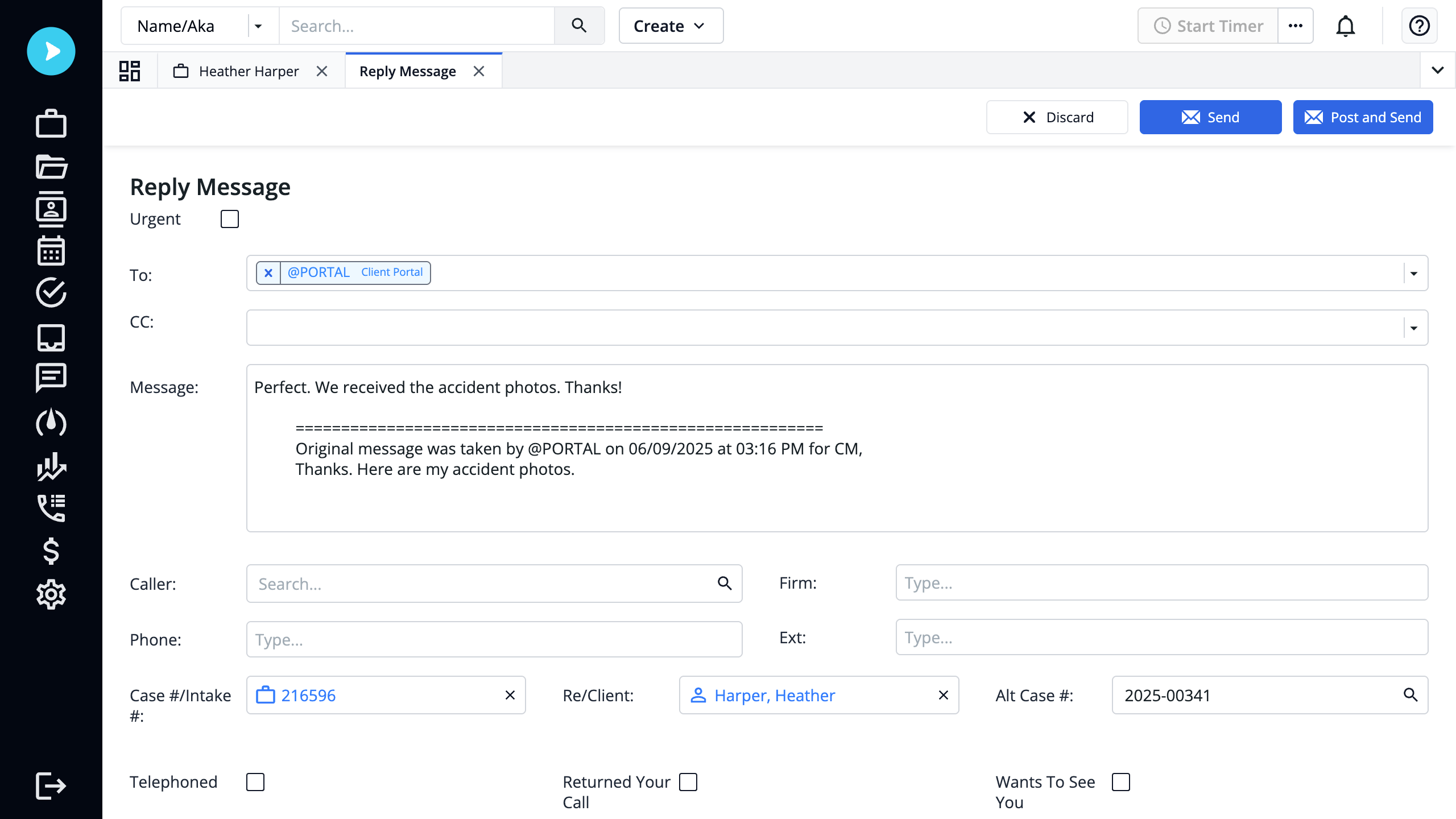Enable the Wants To See You checkbox
Screen dimensions: 1456x819
(1120, 782)
